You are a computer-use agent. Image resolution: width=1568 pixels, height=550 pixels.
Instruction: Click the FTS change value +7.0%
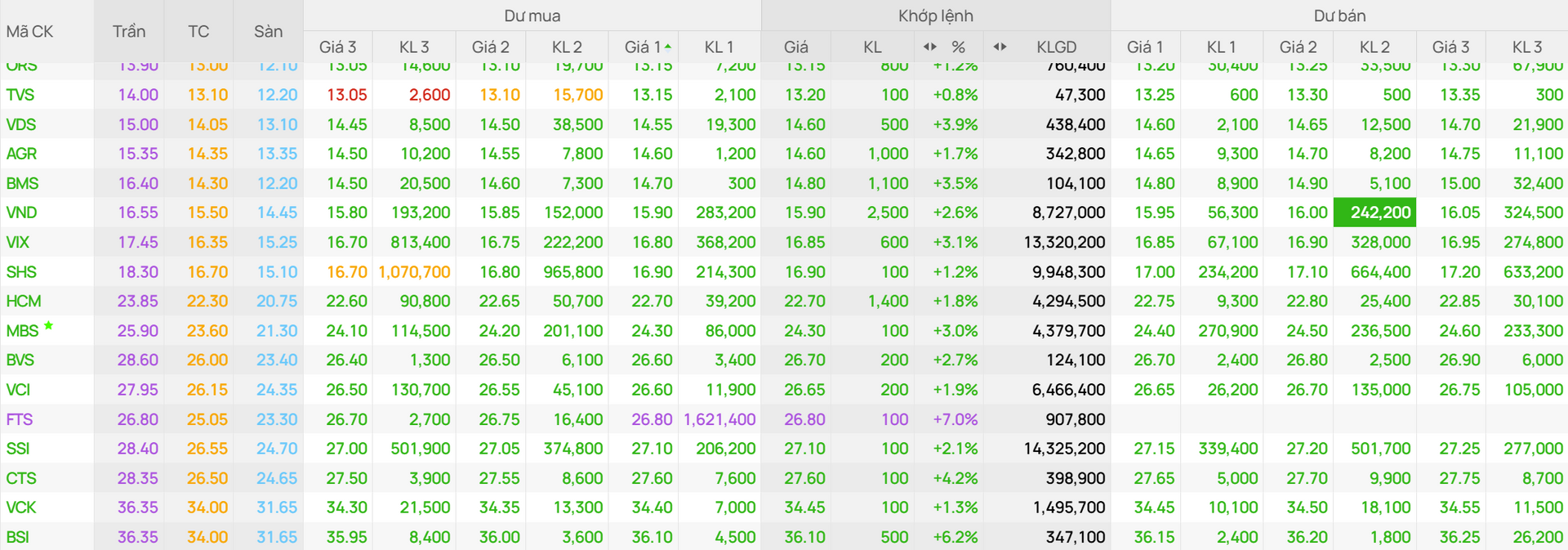point(955,419)
